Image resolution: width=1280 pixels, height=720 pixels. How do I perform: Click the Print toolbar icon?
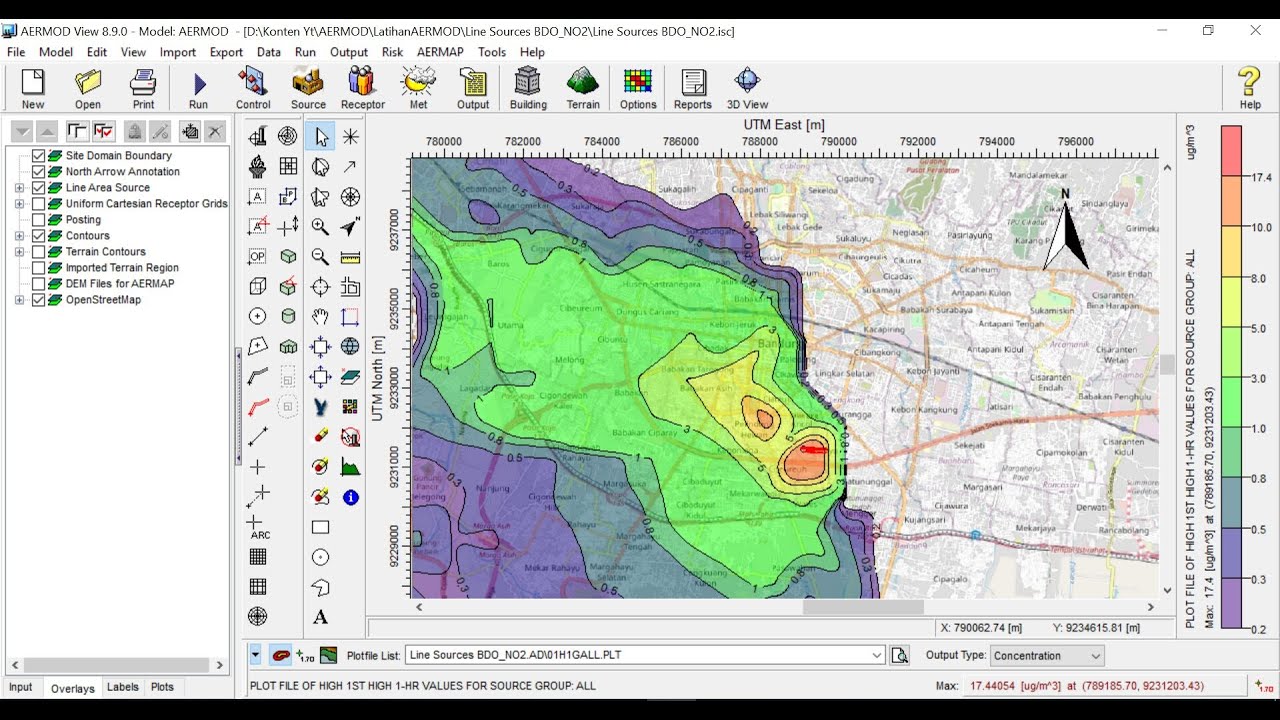[143, 88]
